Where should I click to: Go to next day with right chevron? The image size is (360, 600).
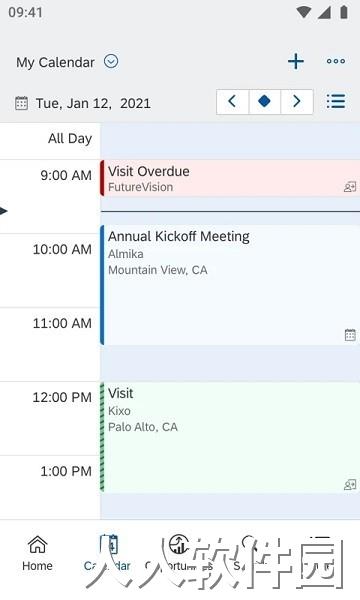(297, 101)
